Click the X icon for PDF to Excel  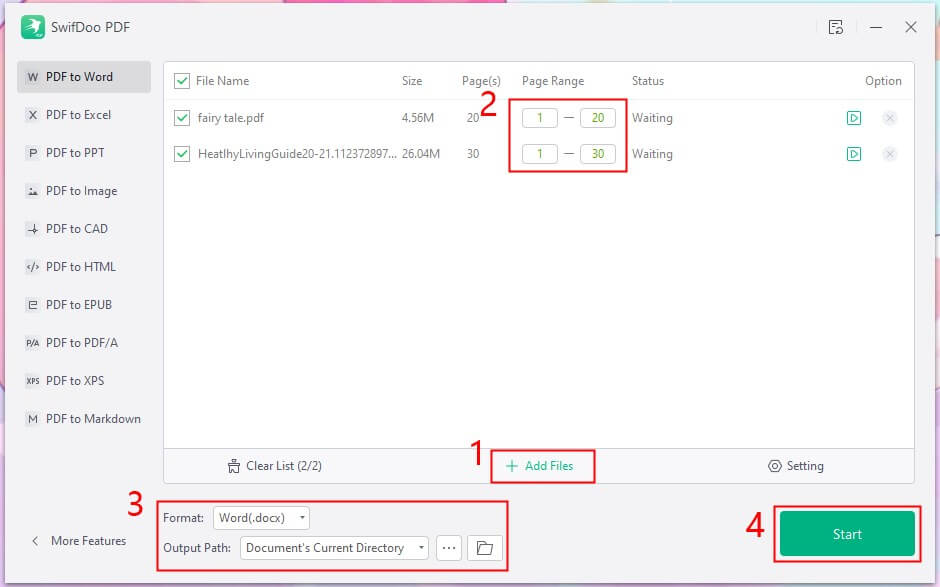click(33, 115)
